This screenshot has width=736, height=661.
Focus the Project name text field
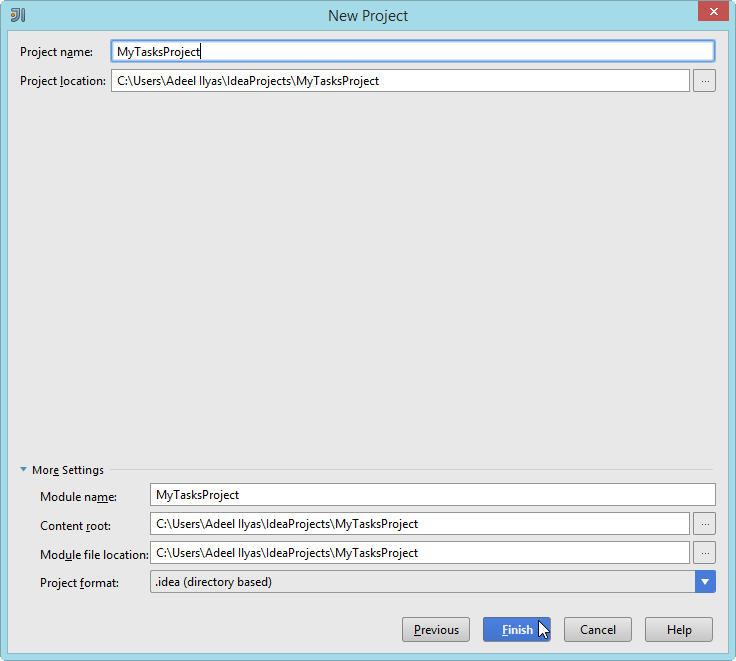tap(412, 51)
